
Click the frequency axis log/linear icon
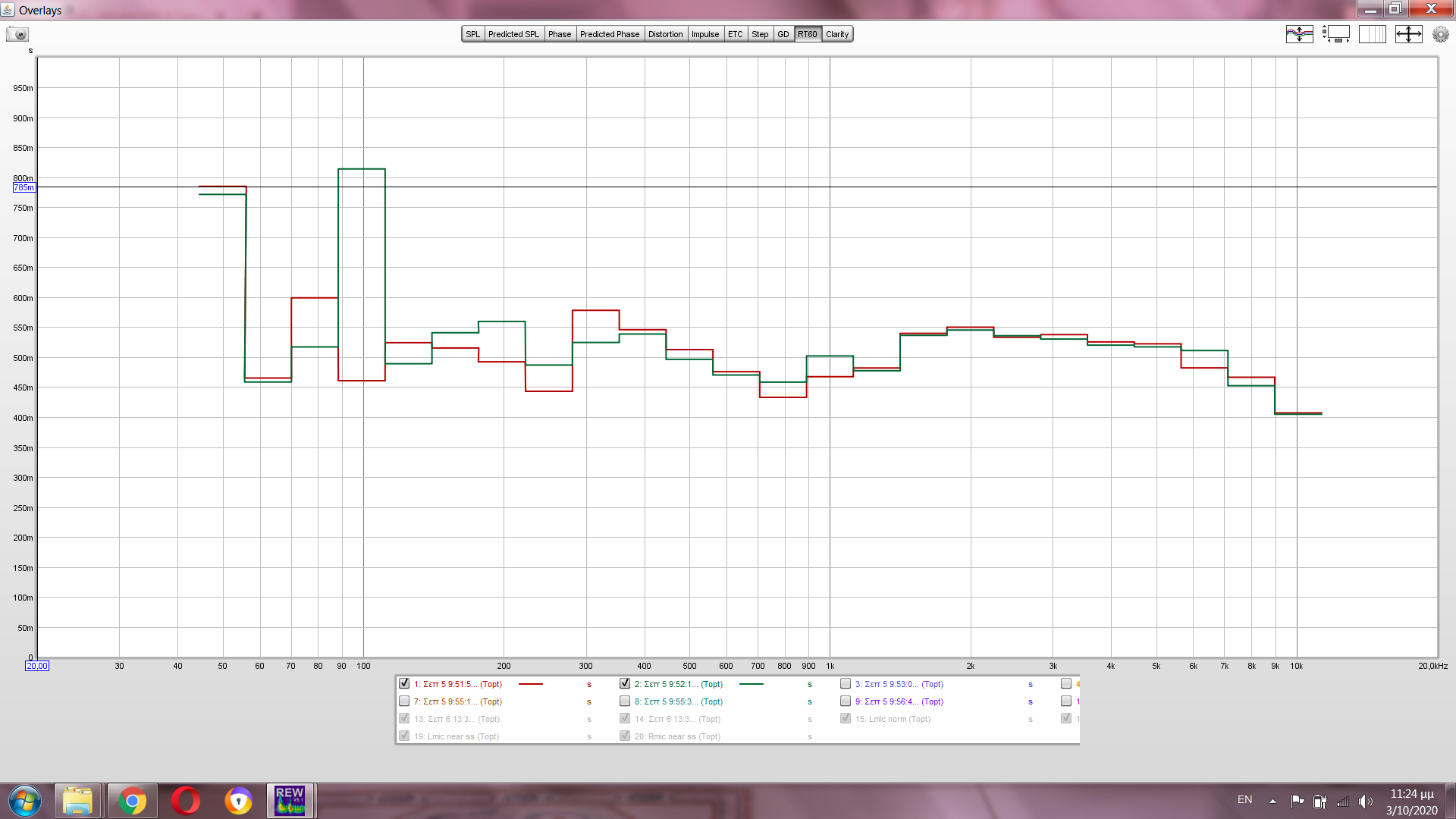(x=1372, y=34)
